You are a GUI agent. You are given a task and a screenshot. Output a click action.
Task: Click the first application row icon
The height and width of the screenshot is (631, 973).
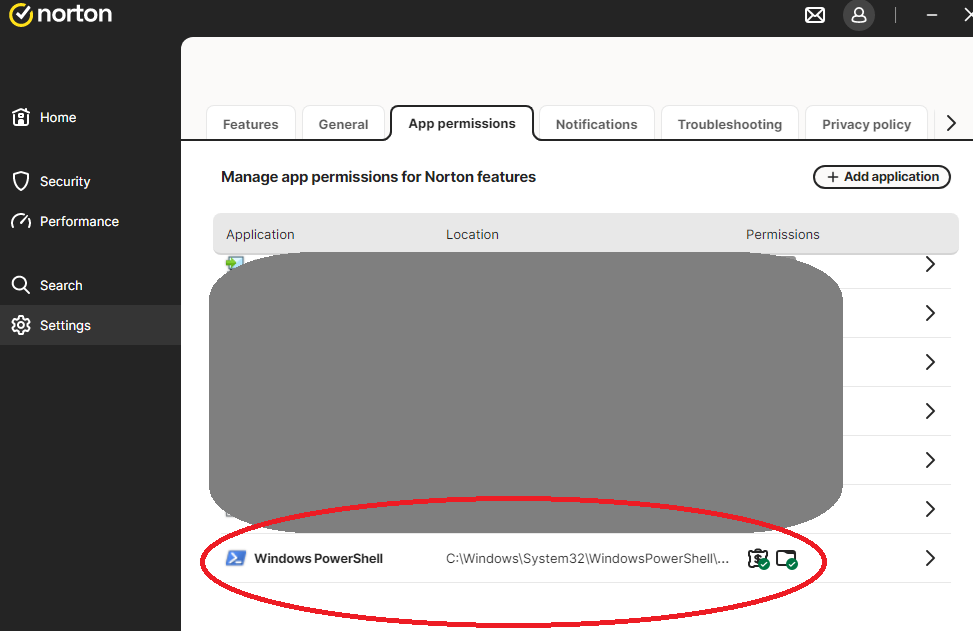[x=235, y=262]
